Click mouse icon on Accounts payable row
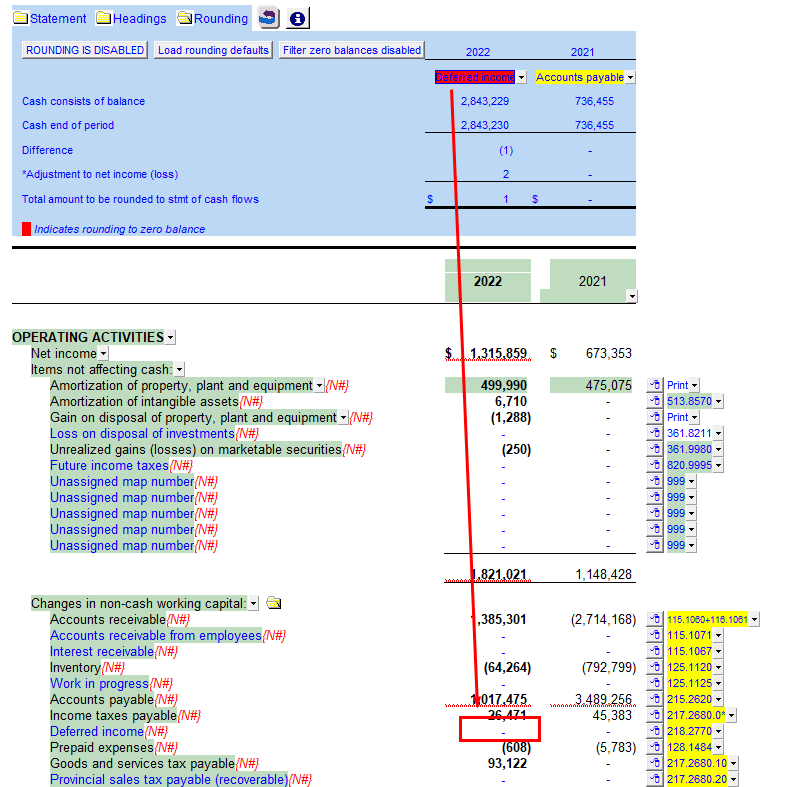The image size is (792, 787). click(655, 699)
